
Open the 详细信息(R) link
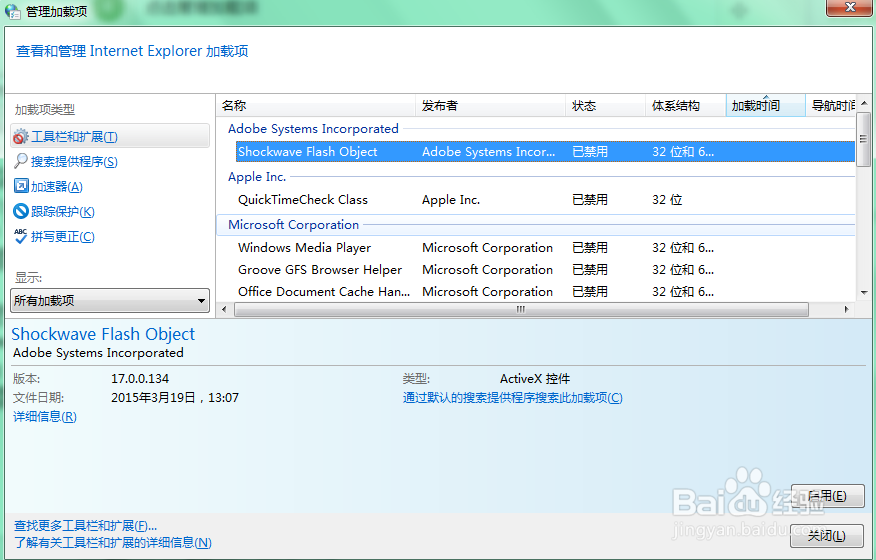click(45, 416)
